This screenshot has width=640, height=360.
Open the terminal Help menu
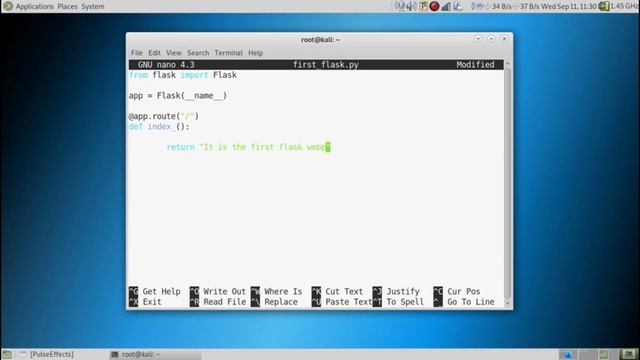point(256,53)
